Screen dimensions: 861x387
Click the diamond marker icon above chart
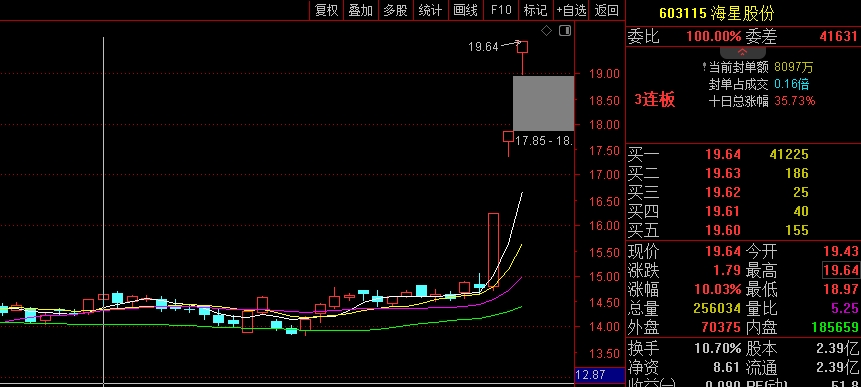tap(546, 31)
